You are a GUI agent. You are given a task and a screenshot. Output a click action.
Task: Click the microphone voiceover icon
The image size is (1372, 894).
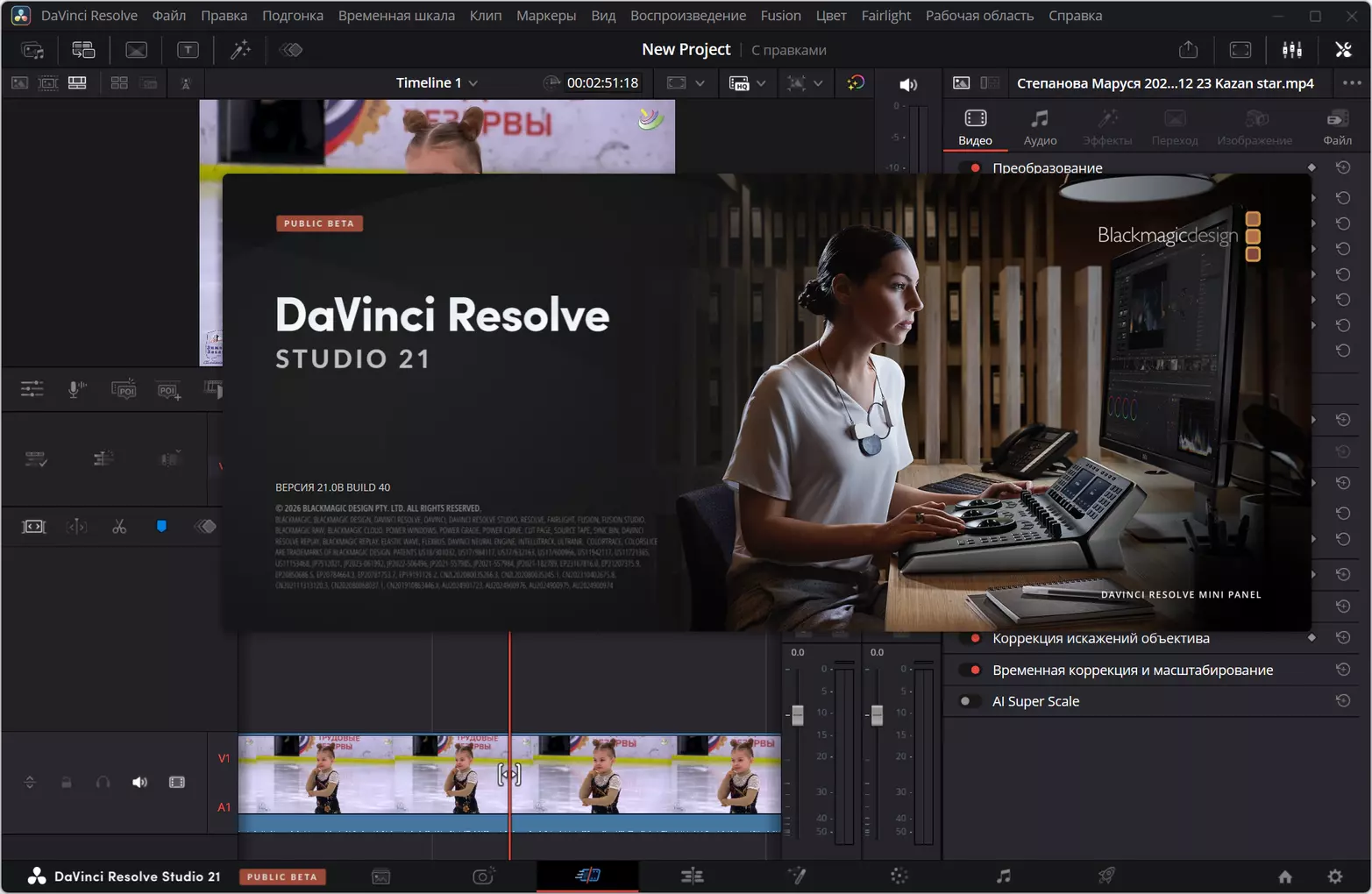click(77, 388)
